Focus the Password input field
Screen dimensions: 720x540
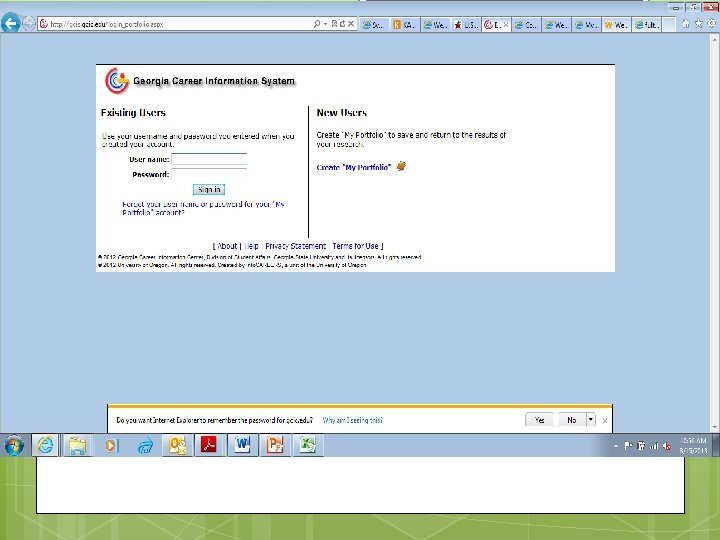click(209, 174)
